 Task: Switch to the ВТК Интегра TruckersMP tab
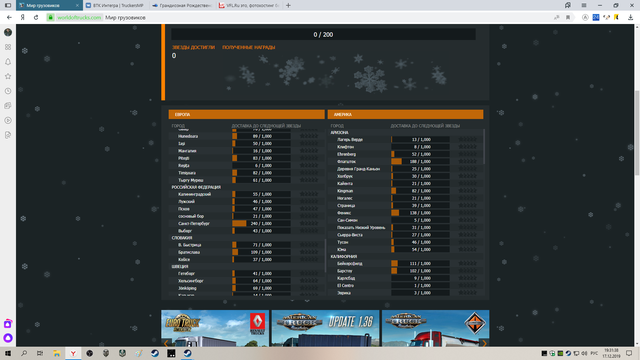click(x=116, y=5)
